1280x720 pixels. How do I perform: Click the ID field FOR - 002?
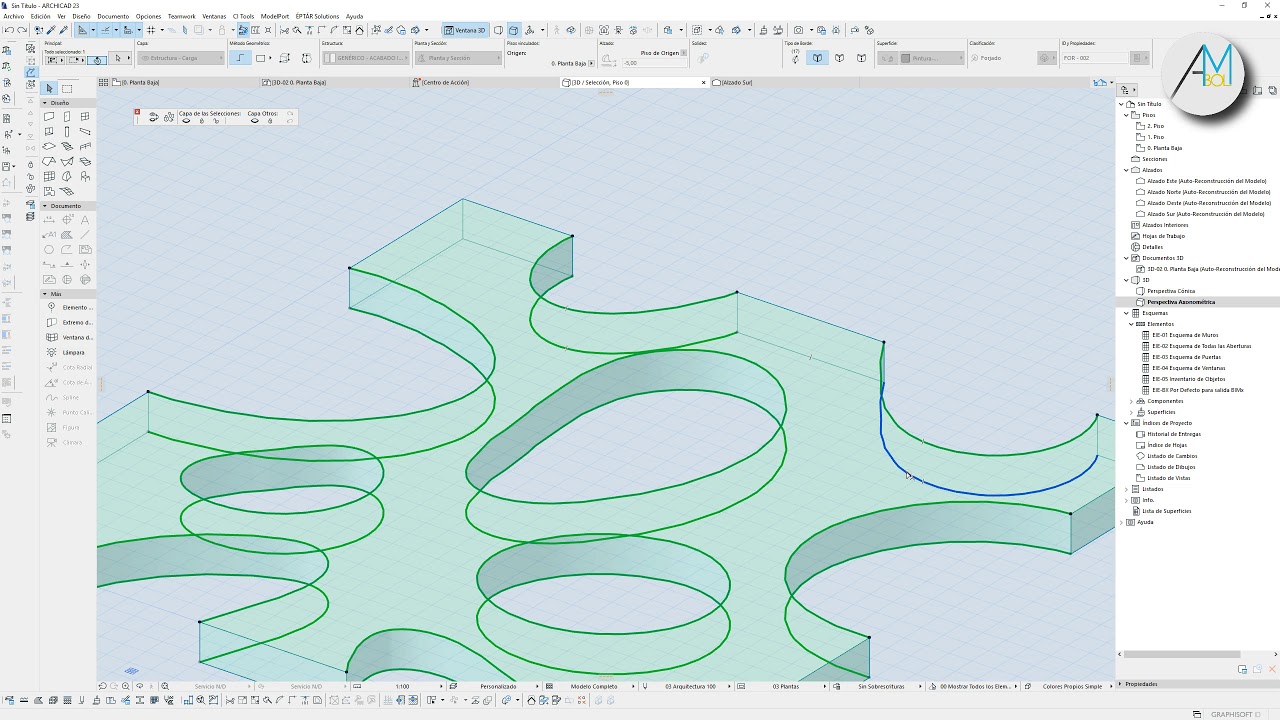pos(1095,58)
